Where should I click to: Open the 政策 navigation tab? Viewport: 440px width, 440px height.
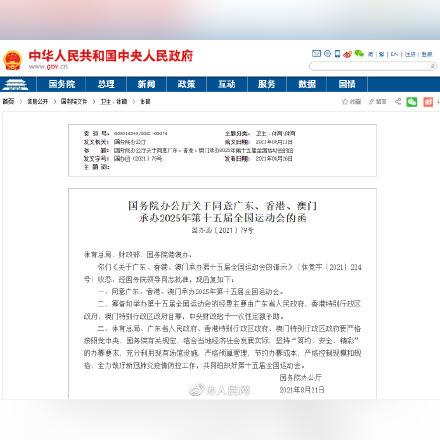coord(186,84)
